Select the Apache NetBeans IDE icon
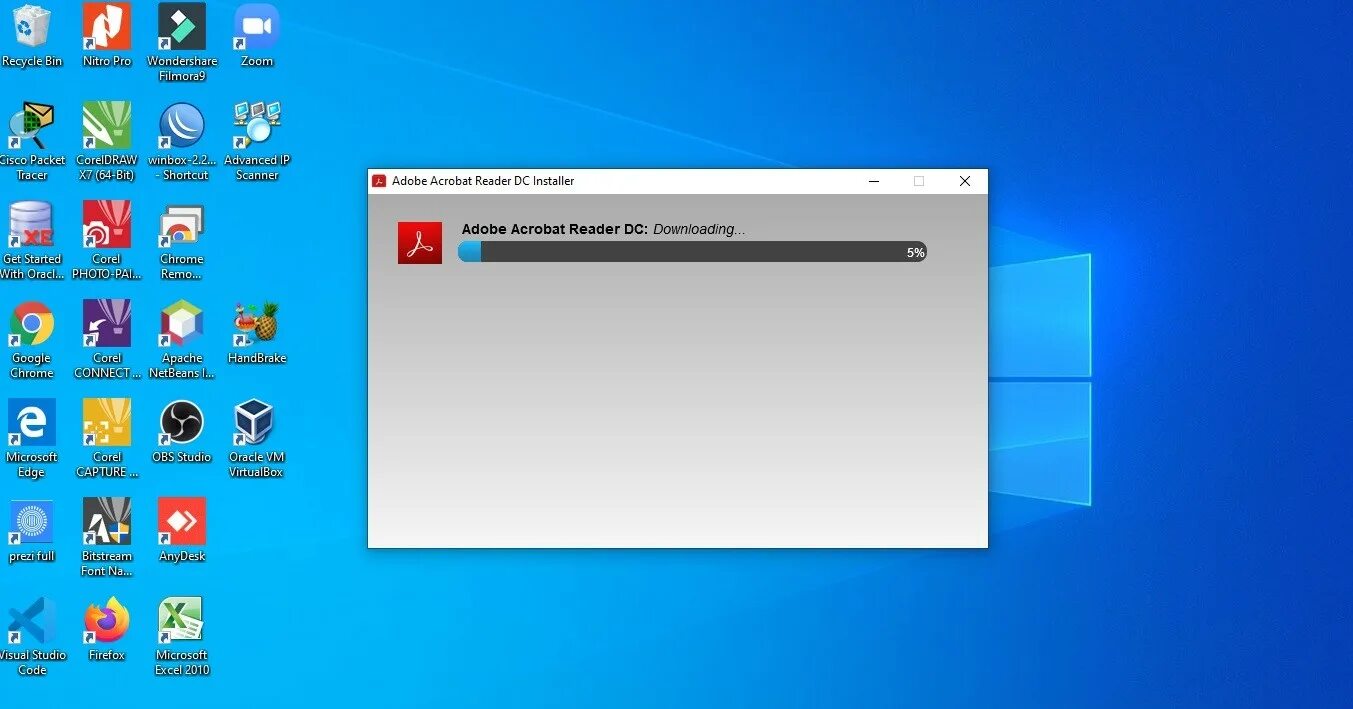Image resolution: width=1353 pixels, height=709 pixels. (x=182, y=324)
